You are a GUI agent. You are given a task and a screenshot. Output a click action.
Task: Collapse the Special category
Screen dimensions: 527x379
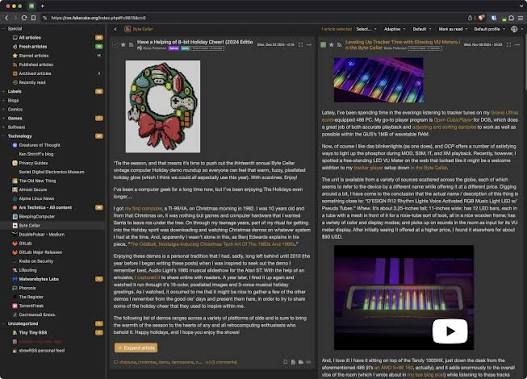[3, 29]
